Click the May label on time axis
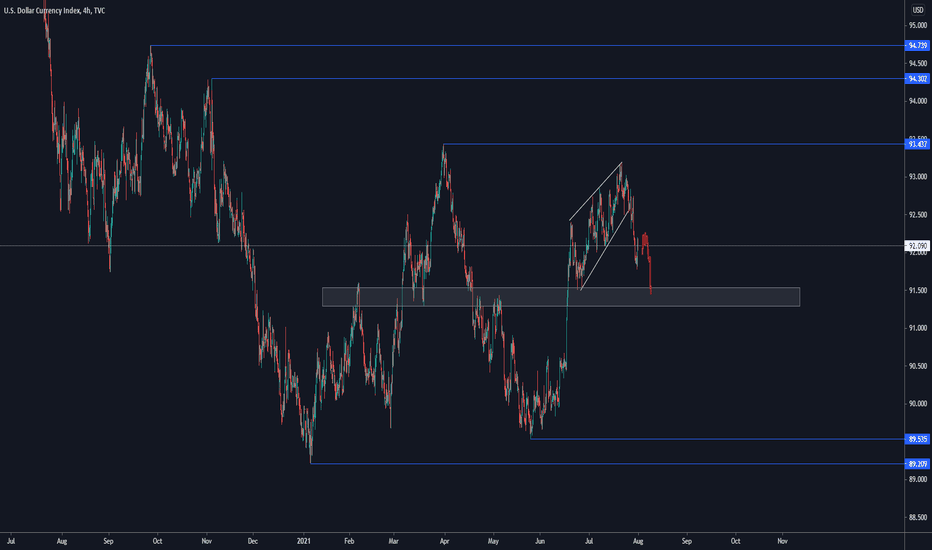Image resolution: width=932 pixels, height=550 pixels. click(493, 541)
